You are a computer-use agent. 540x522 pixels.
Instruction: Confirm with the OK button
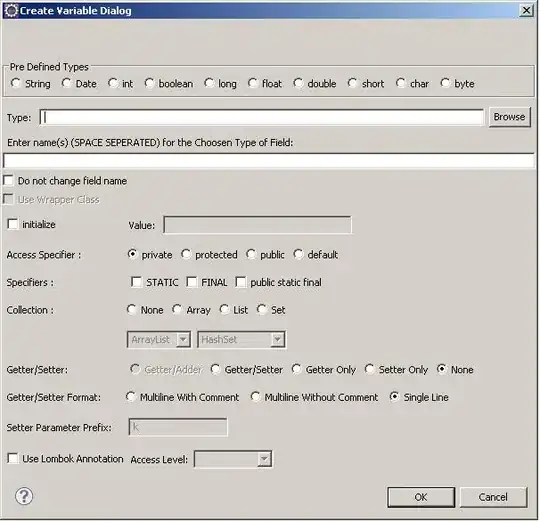(421, 497)
